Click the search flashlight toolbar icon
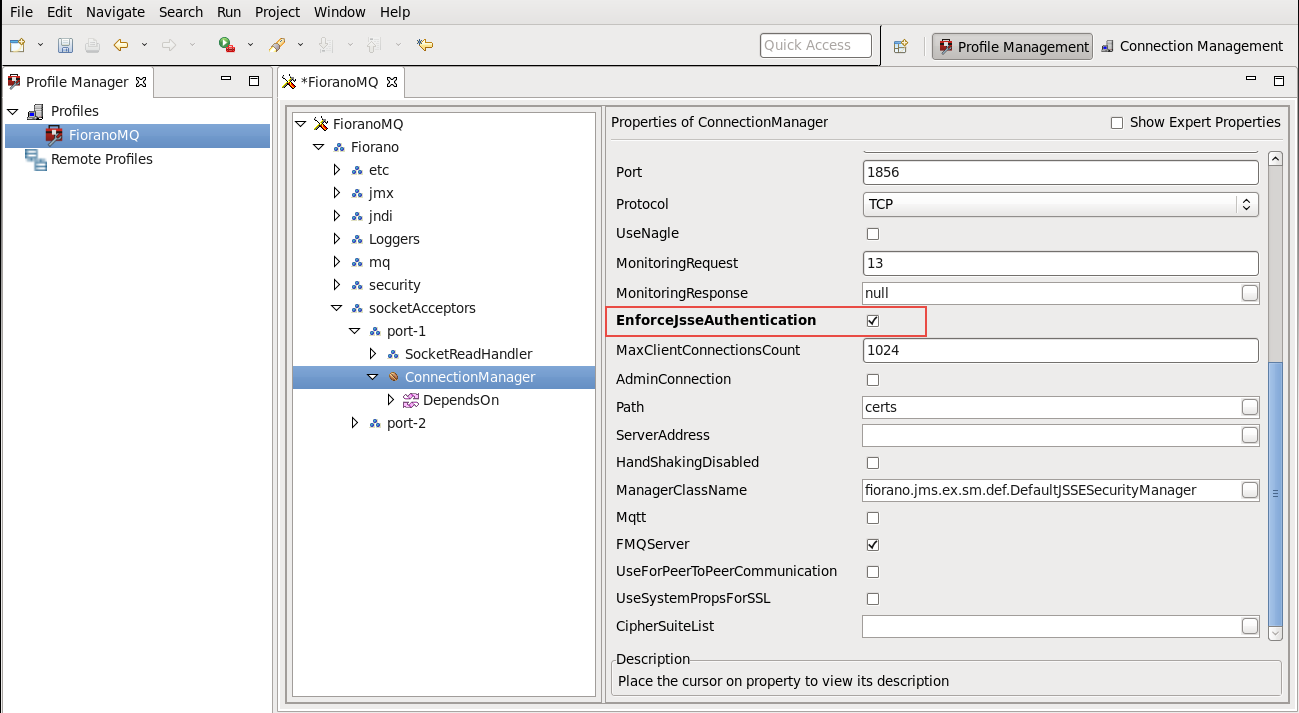Viewport: 1299px width, 713px height. pos(278,46)
